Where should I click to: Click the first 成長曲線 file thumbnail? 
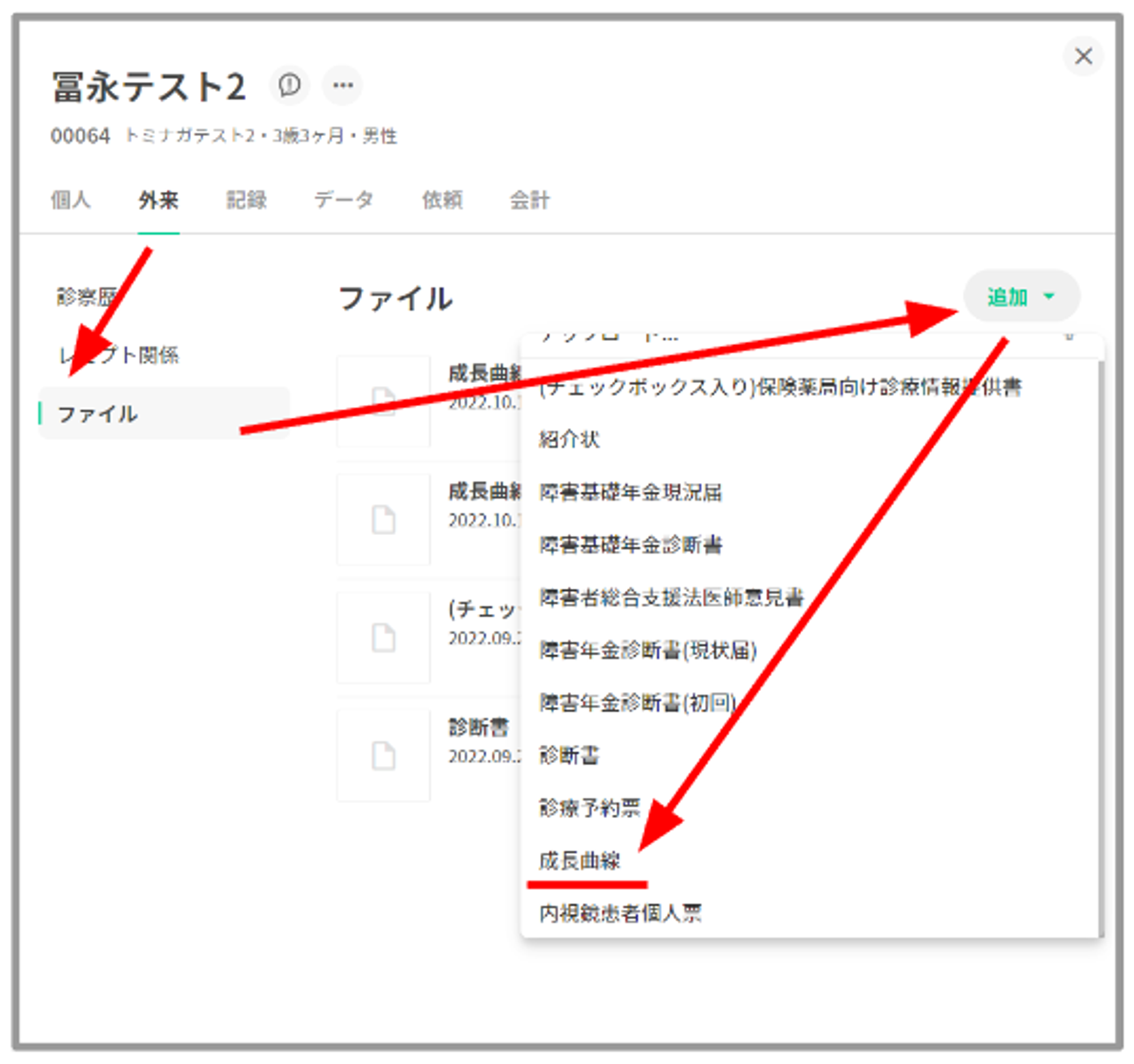(383, 401)
